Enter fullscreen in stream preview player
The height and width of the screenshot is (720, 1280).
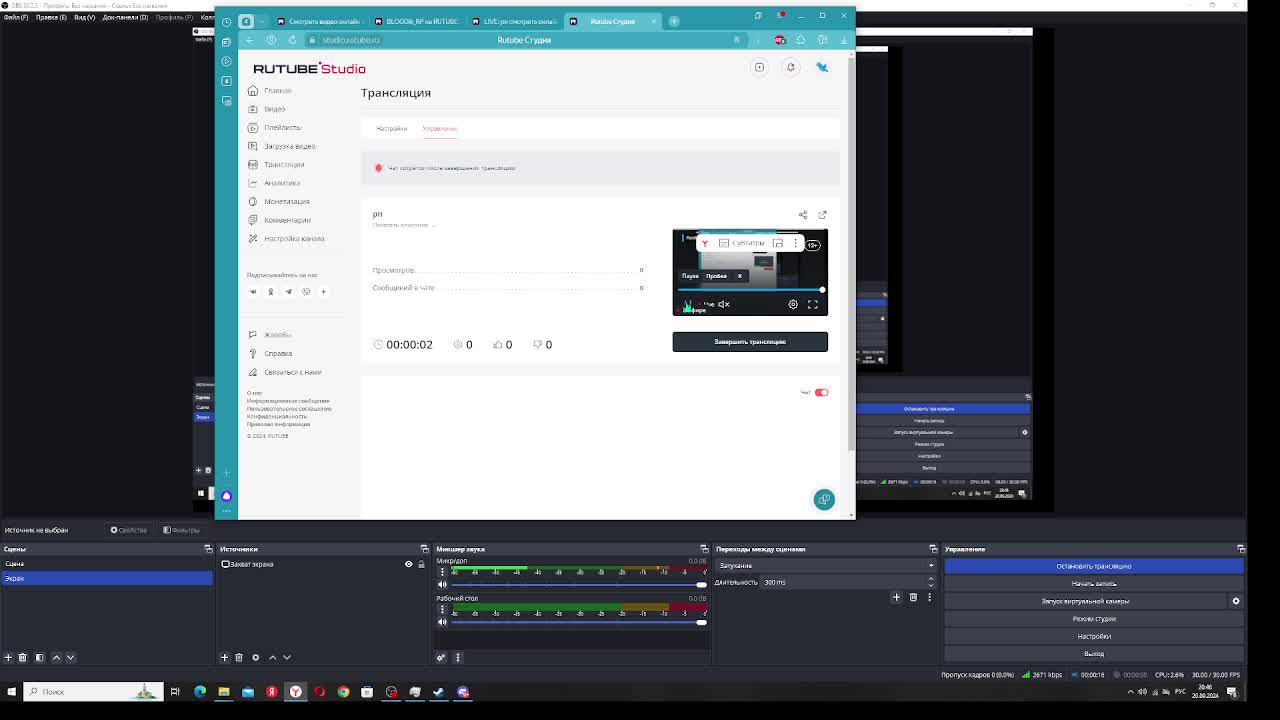(813, 304)
